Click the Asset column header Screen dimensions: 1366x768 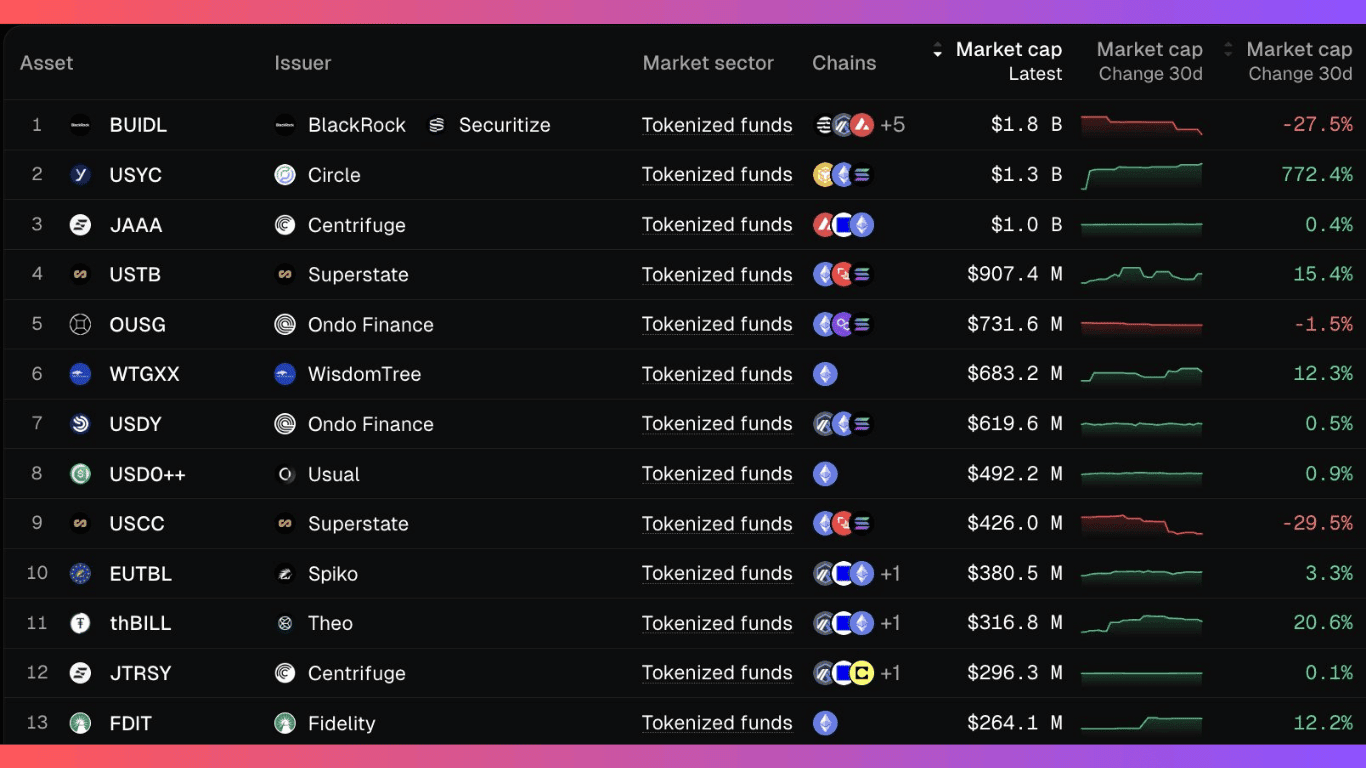point(46,62)
